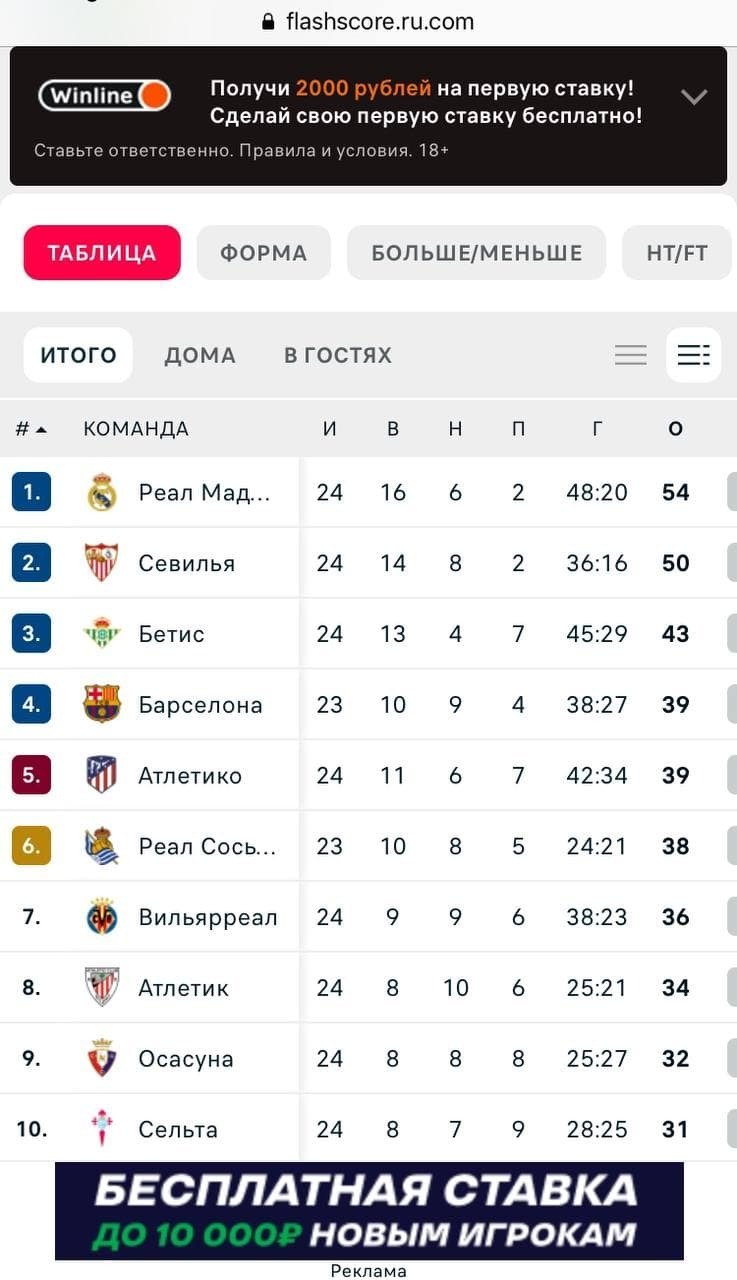This screenshot has width=737, height=1280.
Task: Open the Реал Сосьедад team link
Action: pos(207,846)
